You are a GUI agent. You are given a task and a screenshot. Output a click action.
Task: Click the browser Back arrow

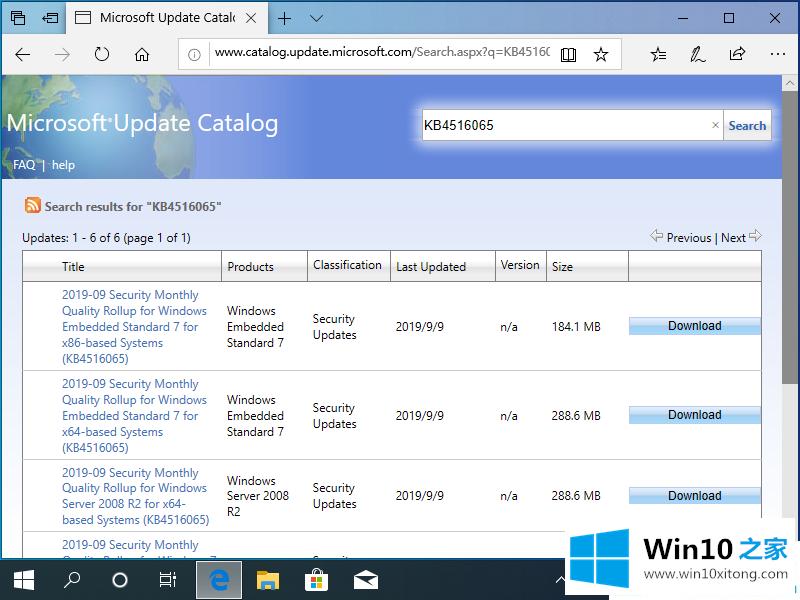pos(22,54)
